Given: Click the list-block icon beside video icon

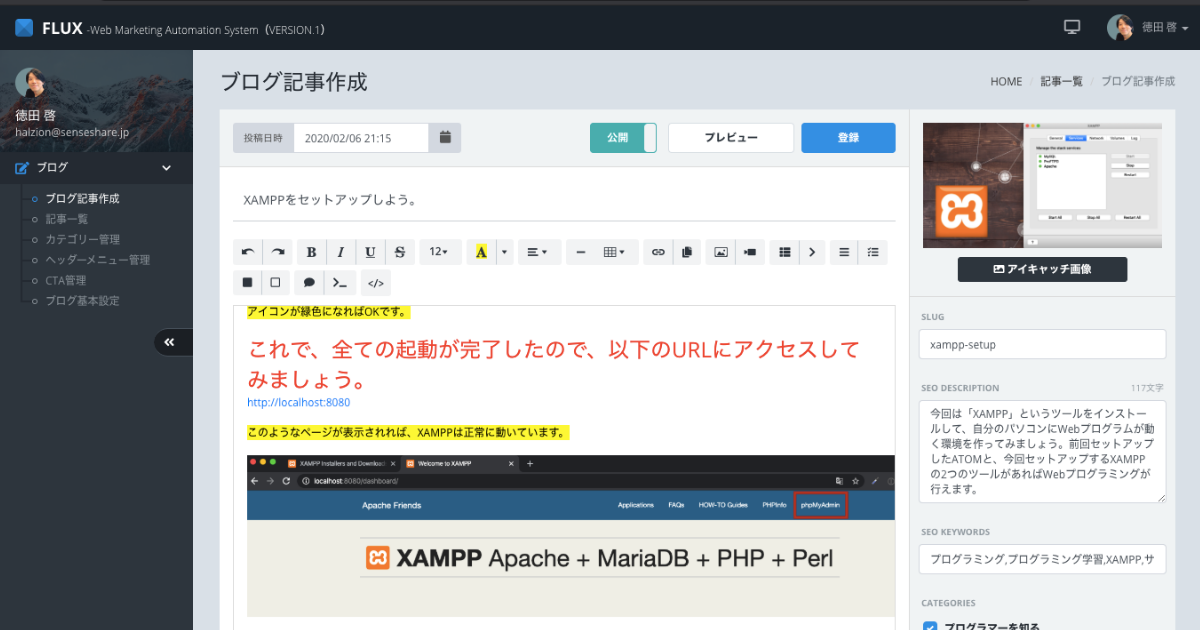Looking at the screenshot, I should 784,252.
